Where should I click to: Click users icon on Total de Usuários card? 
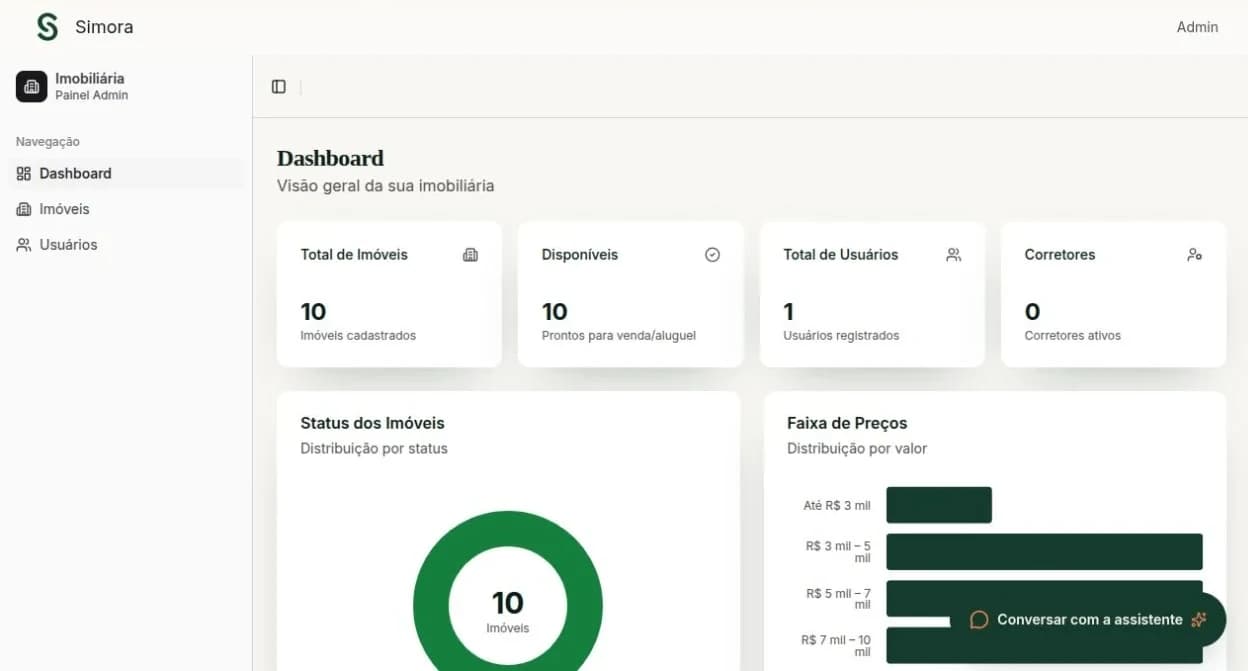954,255
